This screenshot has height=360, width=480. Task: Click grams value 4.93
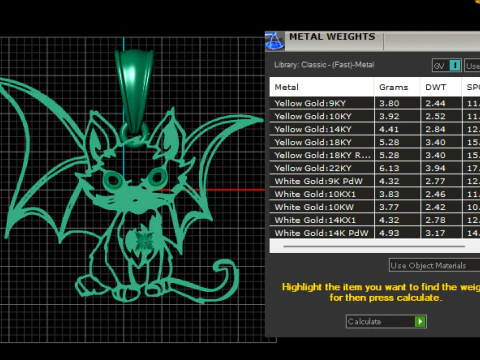(389, 233)
